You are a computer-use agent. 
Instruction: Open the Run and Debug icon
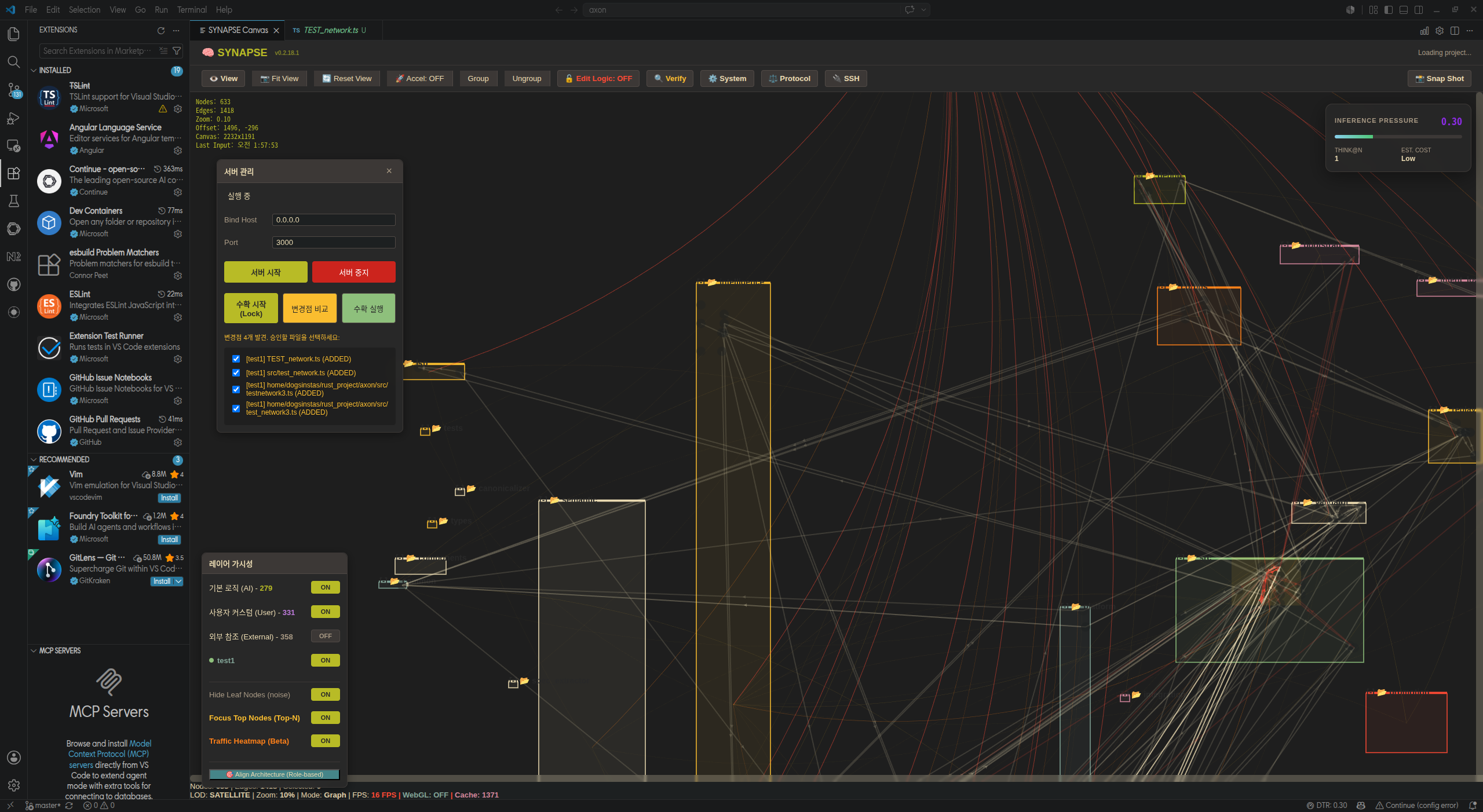coord(14,118)
